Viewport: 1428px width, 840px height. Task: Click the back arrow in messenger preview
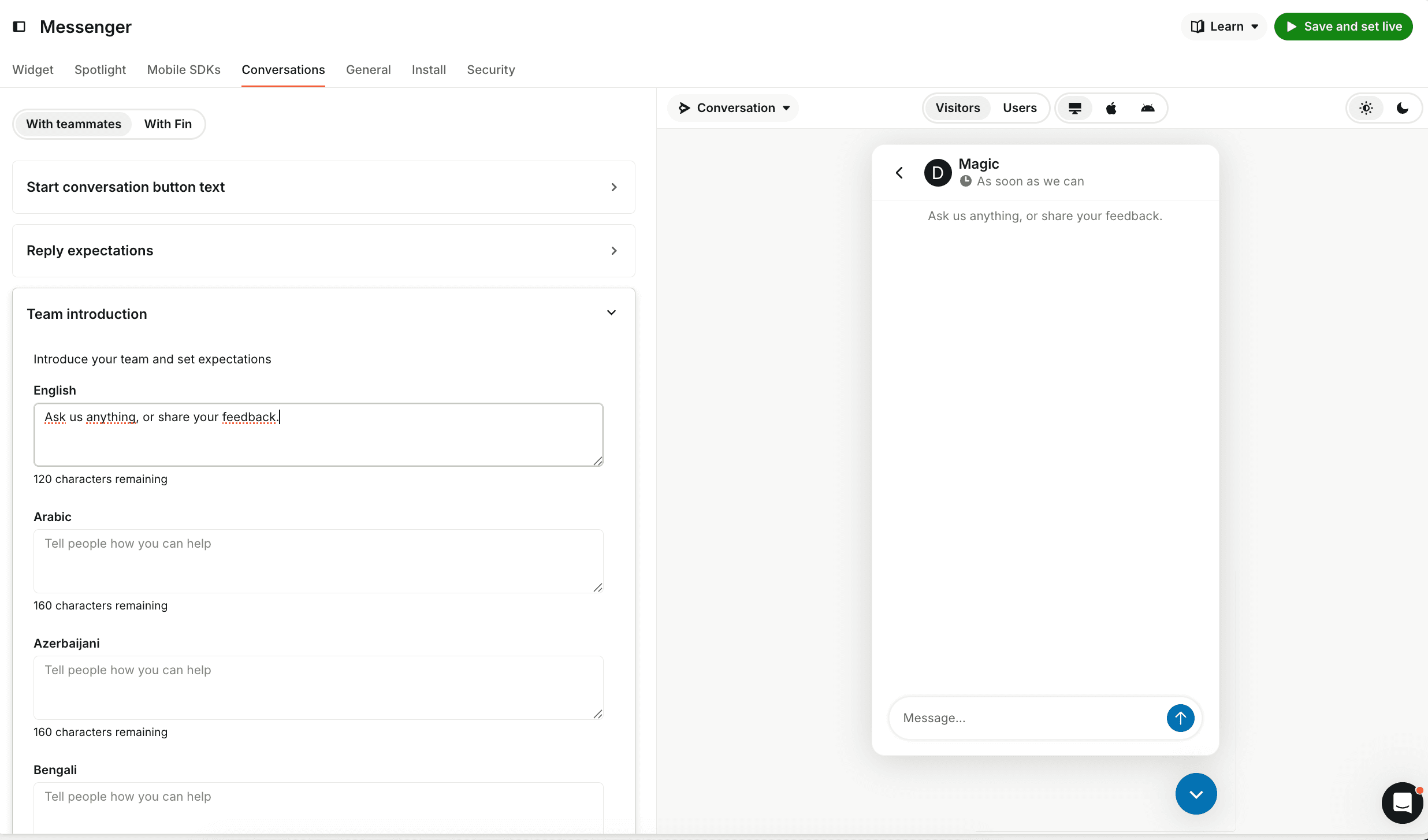pos(899,173)
